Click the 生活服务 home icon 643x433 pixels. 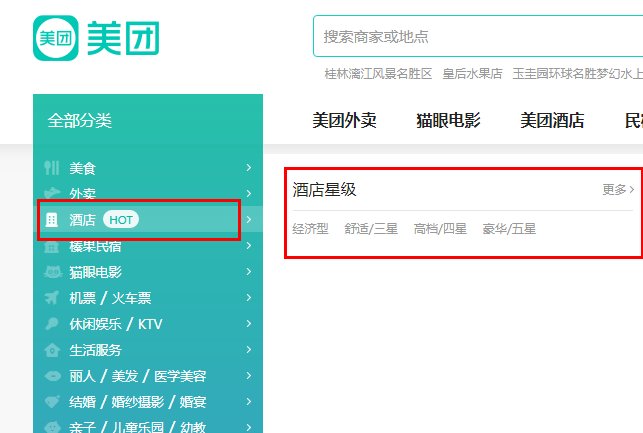point(52,350)
